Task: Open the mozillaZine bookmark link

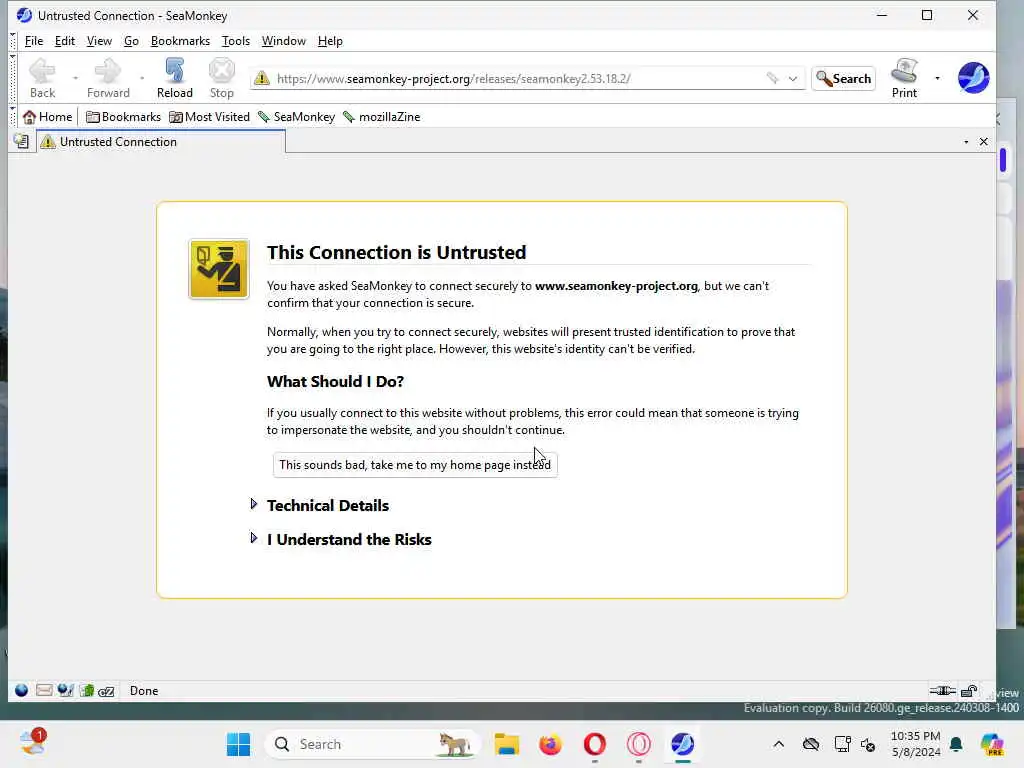Action: pos(382,117)
